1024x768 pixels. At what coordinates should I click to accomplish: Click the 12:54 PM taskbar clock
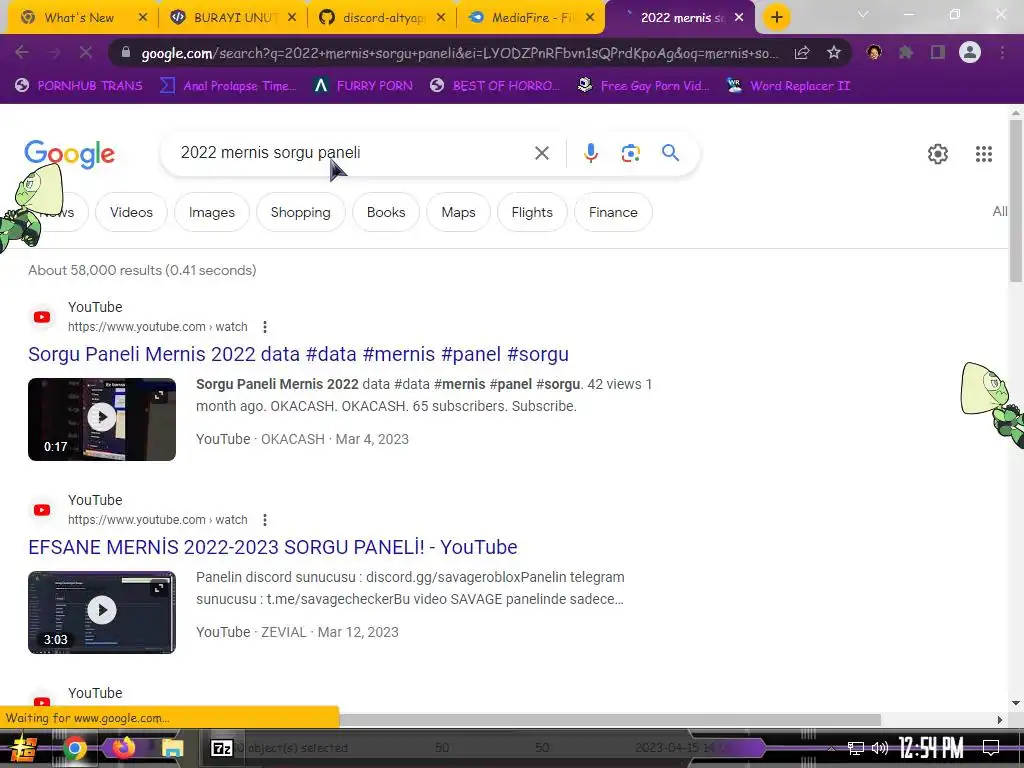(931, 748)
